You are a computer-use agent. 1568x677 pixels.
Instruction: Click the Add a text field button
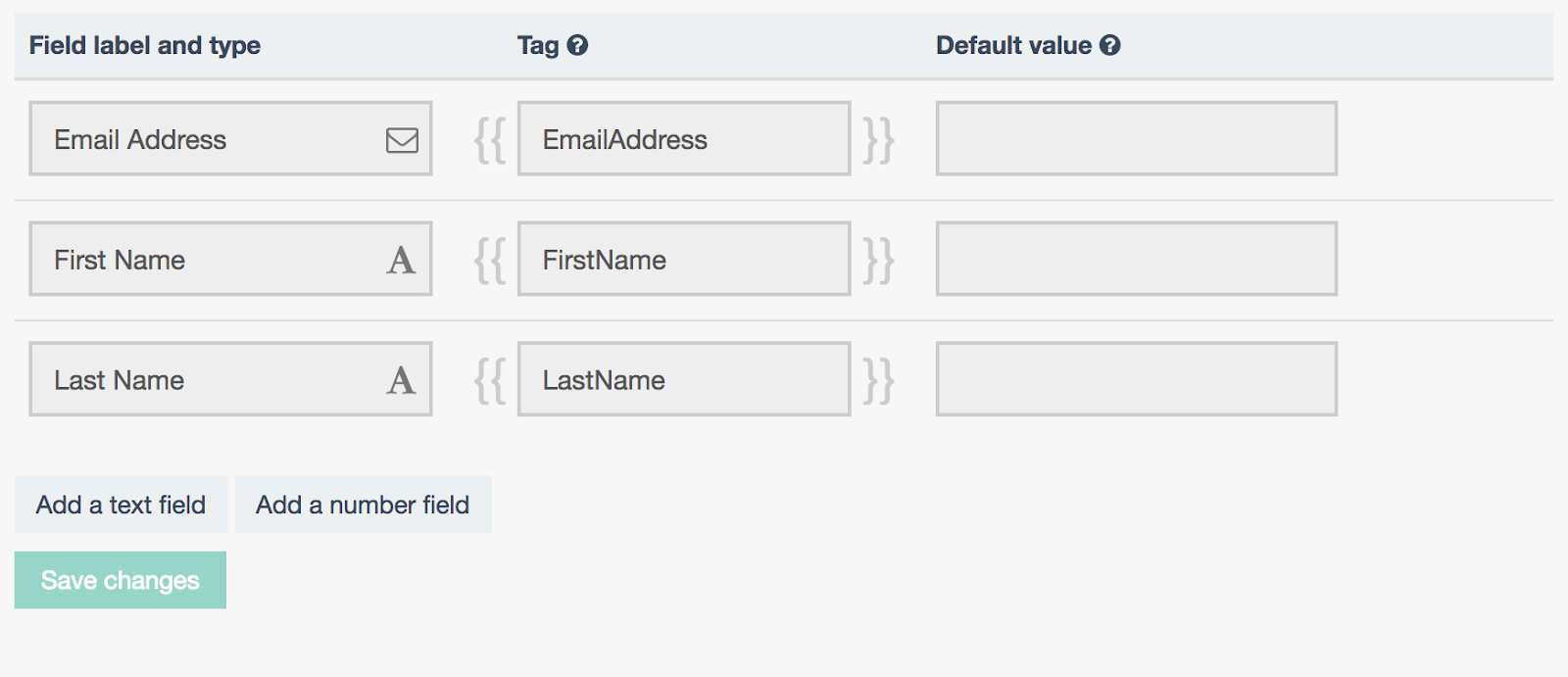pos(121,505)
